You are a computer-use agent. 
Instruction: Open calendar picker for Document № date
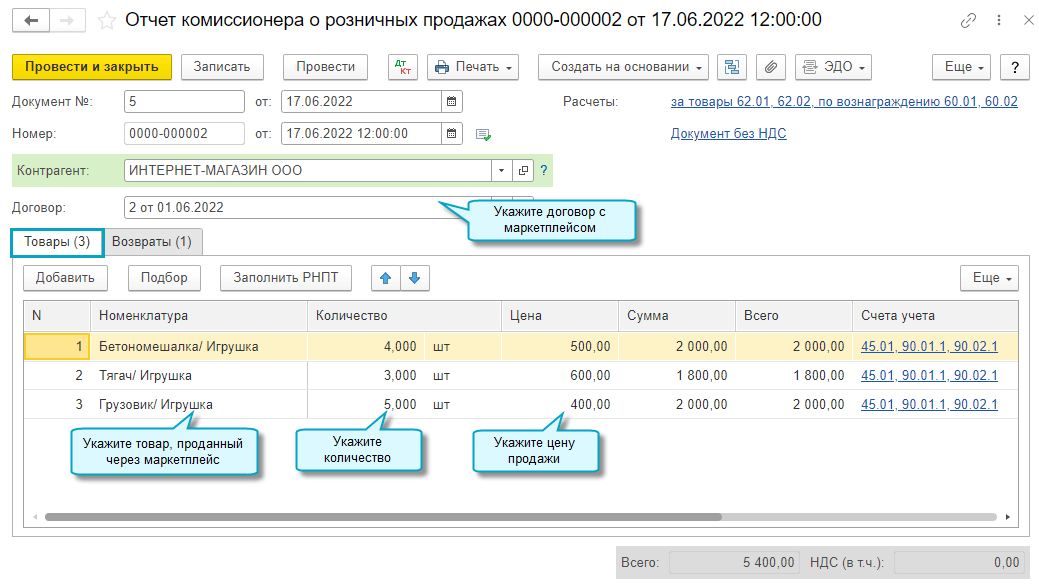pyautogui.click(x=452, y=102)
